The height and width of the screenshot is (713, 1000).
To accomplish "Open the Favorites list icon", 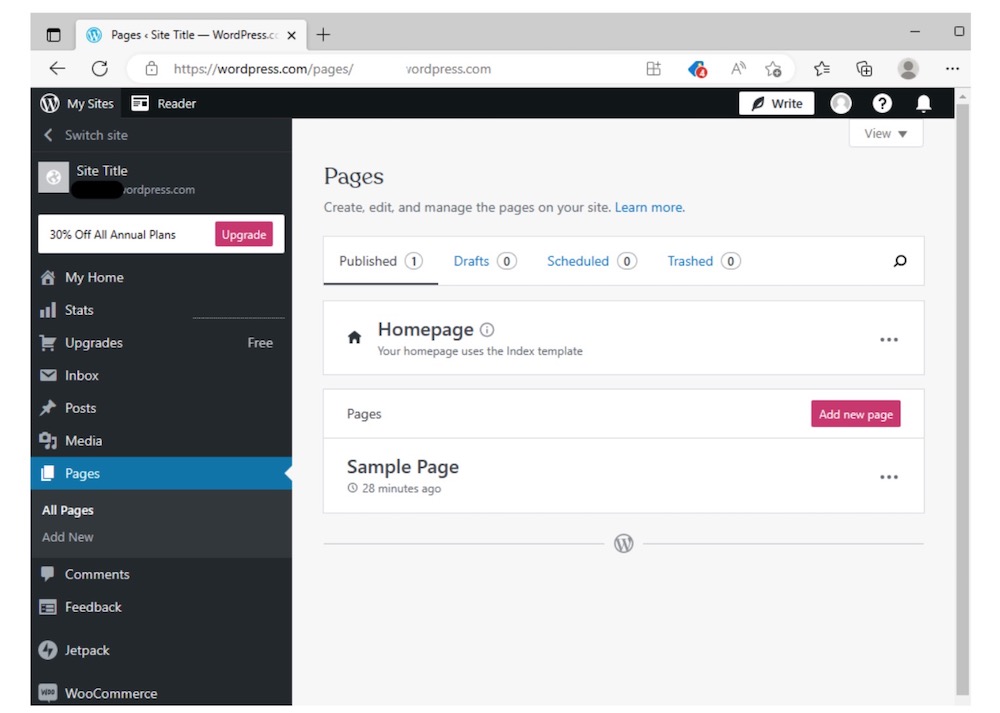I will click(822, 69).
